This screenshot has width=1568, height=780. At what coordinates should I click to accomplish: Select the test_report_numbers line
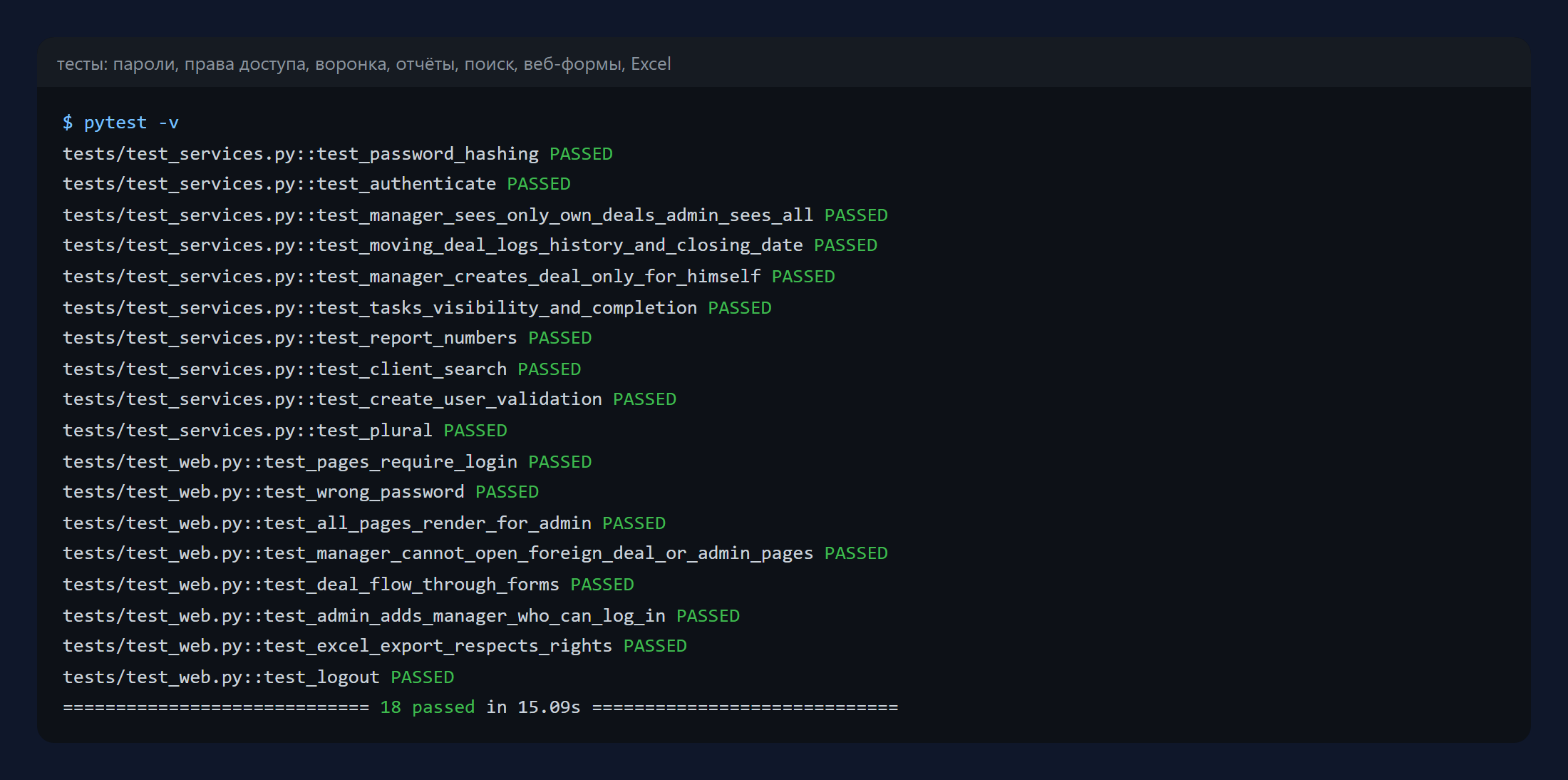pyautogui.click(x=327, y=338)
